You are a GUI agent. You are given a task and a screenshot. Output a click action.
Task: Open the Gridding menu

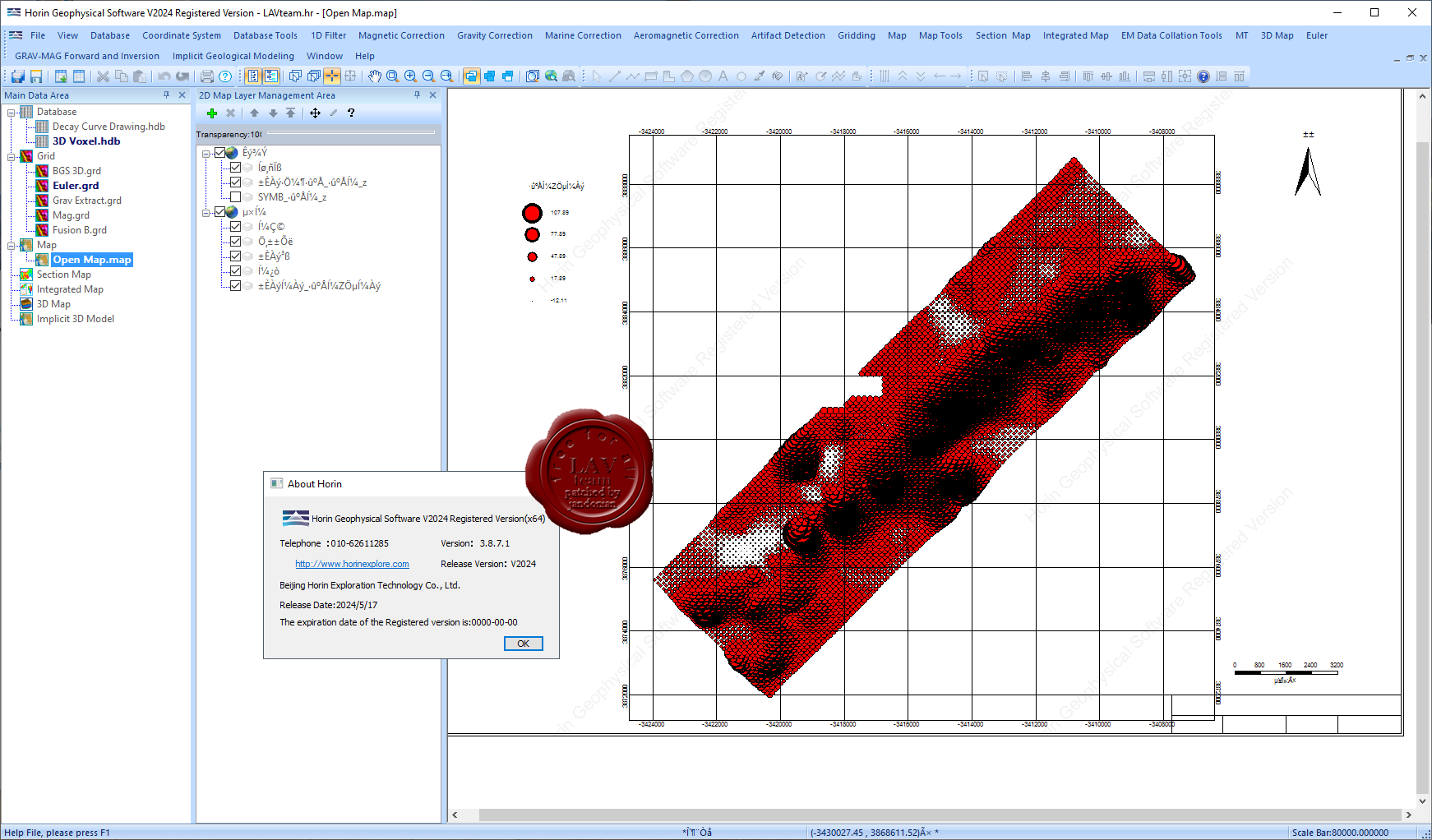pyautogui.click(x=857, y=35)
